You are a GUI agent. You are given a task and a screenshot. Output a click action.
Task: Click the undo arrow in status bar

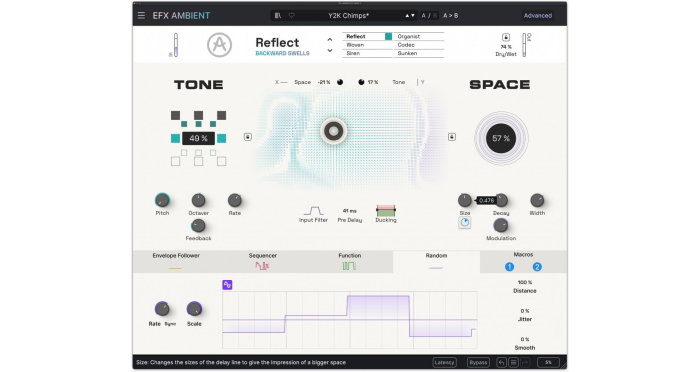pyautogui.click(x=501, y=363)
